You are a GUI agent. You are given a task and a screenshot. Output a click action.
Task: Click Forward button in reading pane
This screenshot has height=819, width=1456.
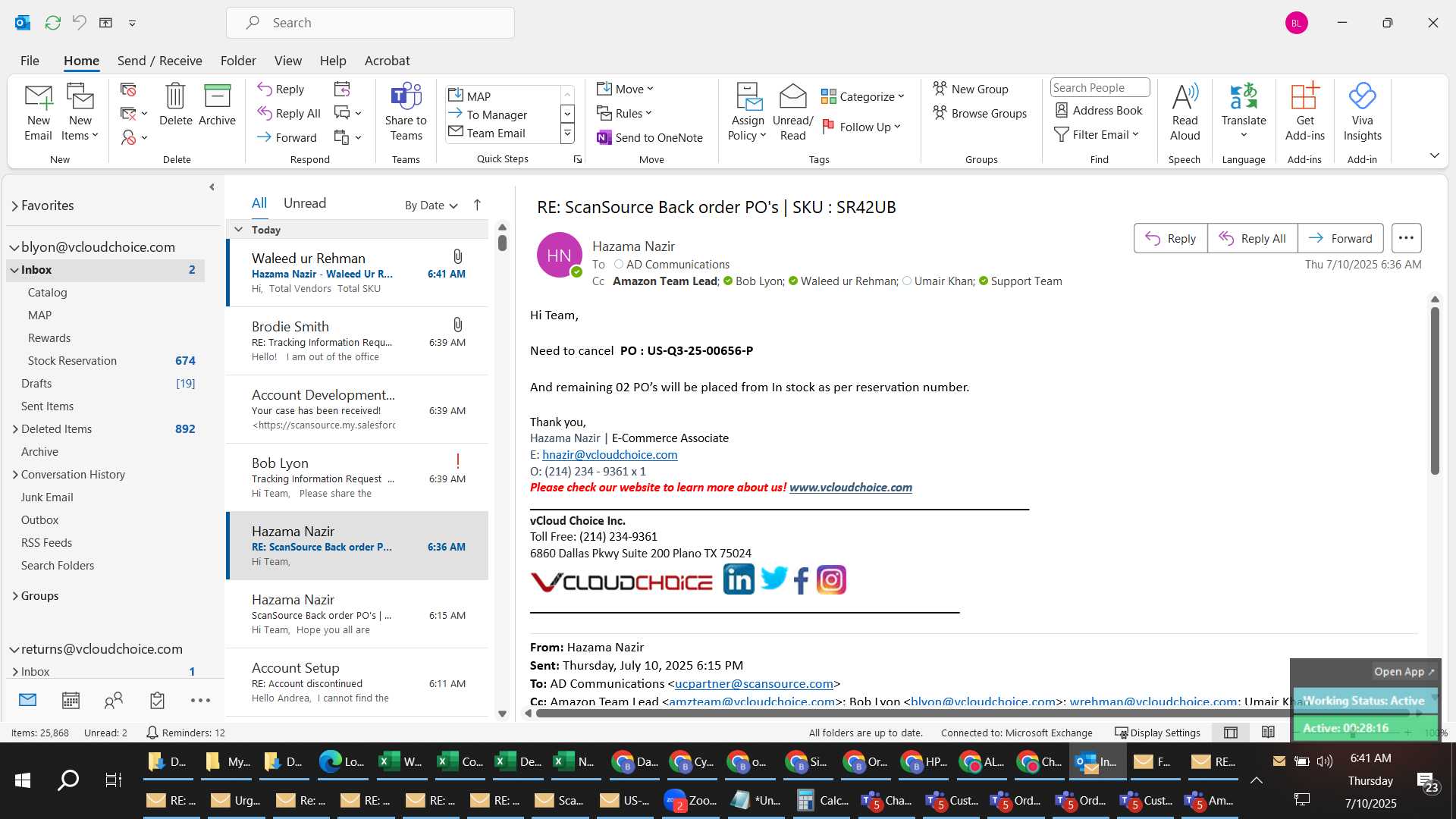[1340, 238]
